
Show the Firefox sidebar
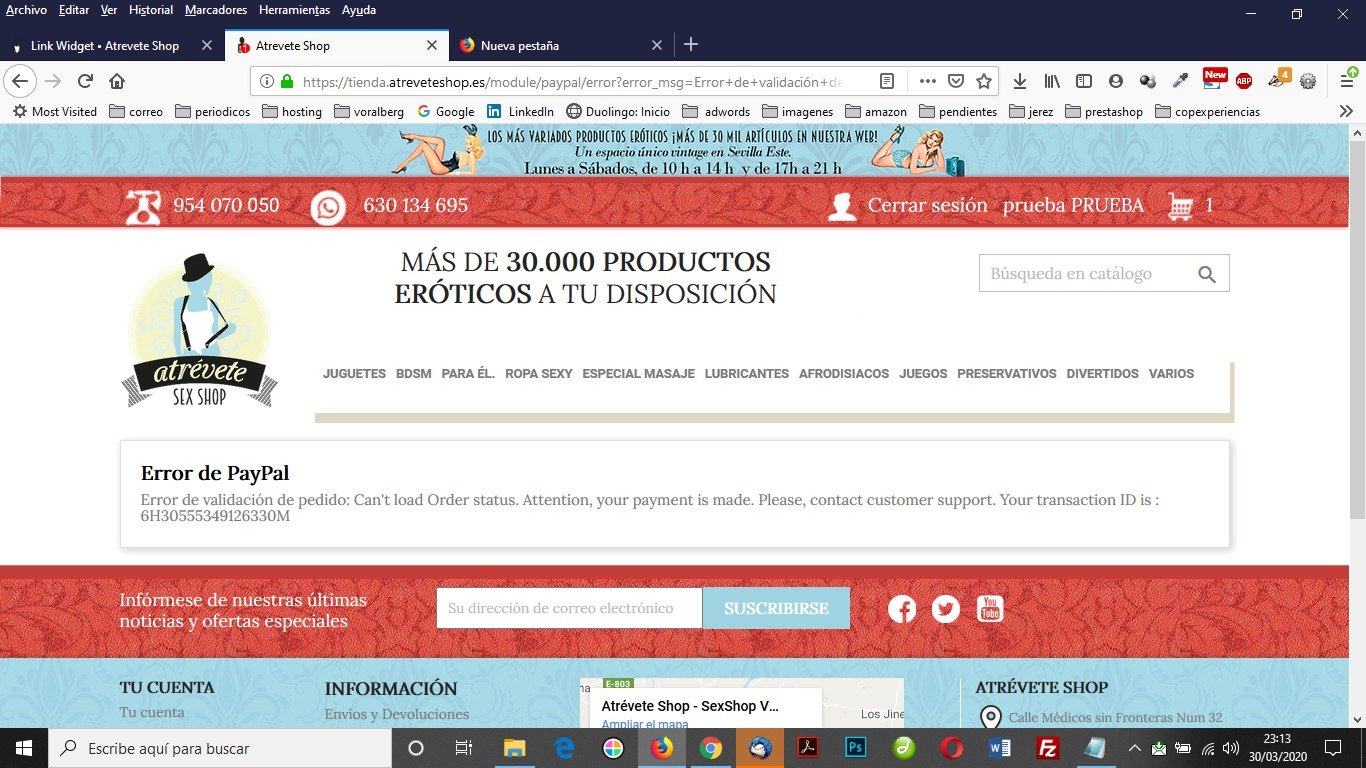pyautogui.click(x=1083, y=81)
